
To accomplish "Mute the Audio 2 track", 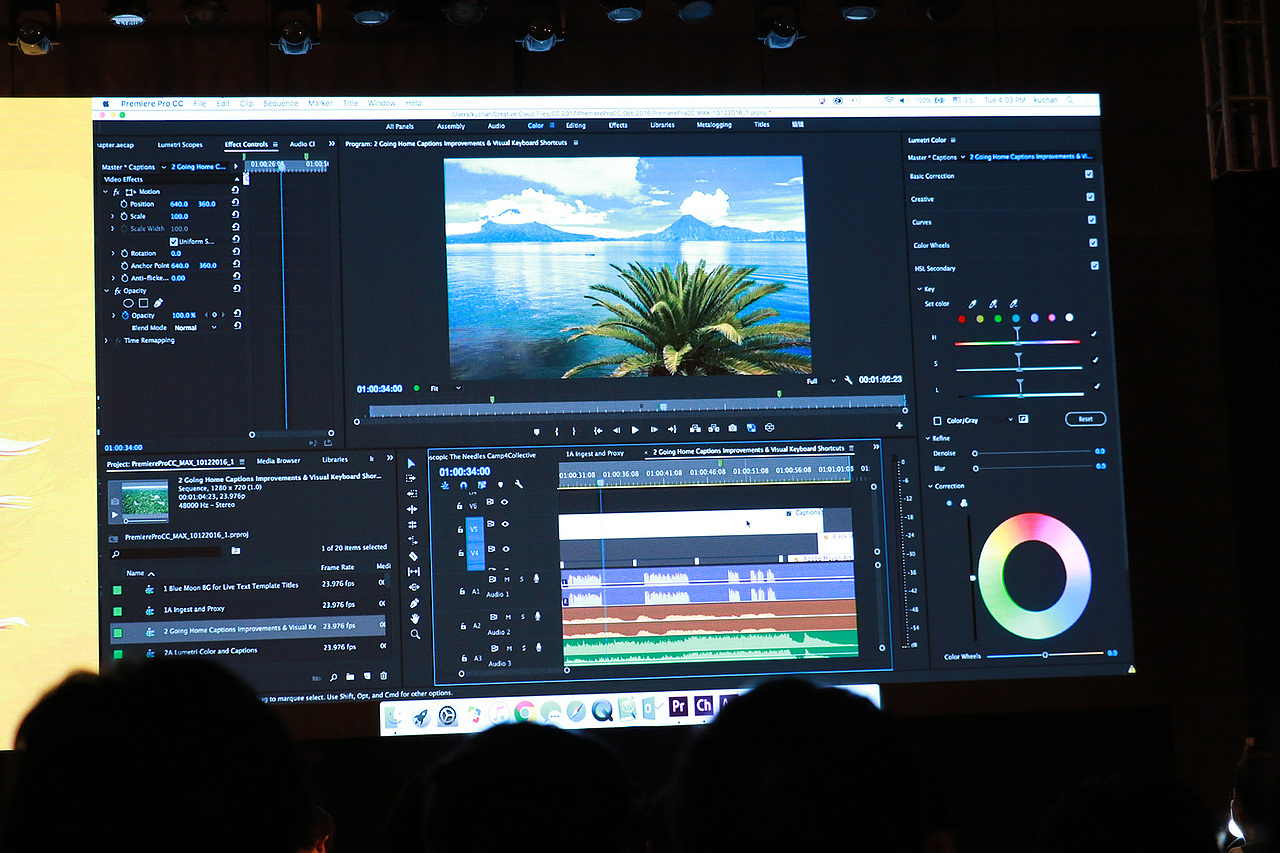I will pyautogui.click(x=509, y=617).
